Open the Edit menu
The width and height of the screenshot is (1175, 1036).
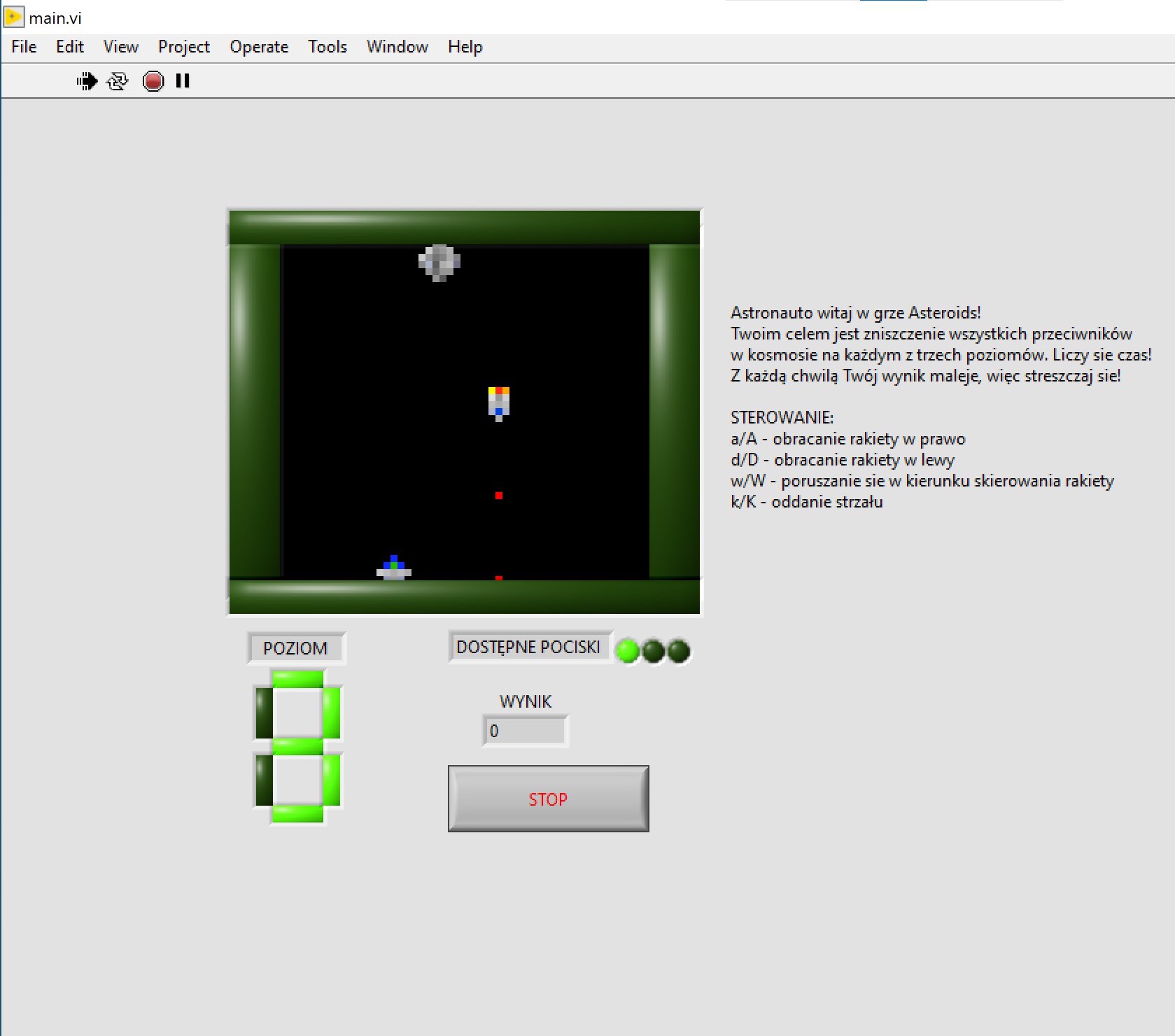pyautogui.click(x=69, y=46)
